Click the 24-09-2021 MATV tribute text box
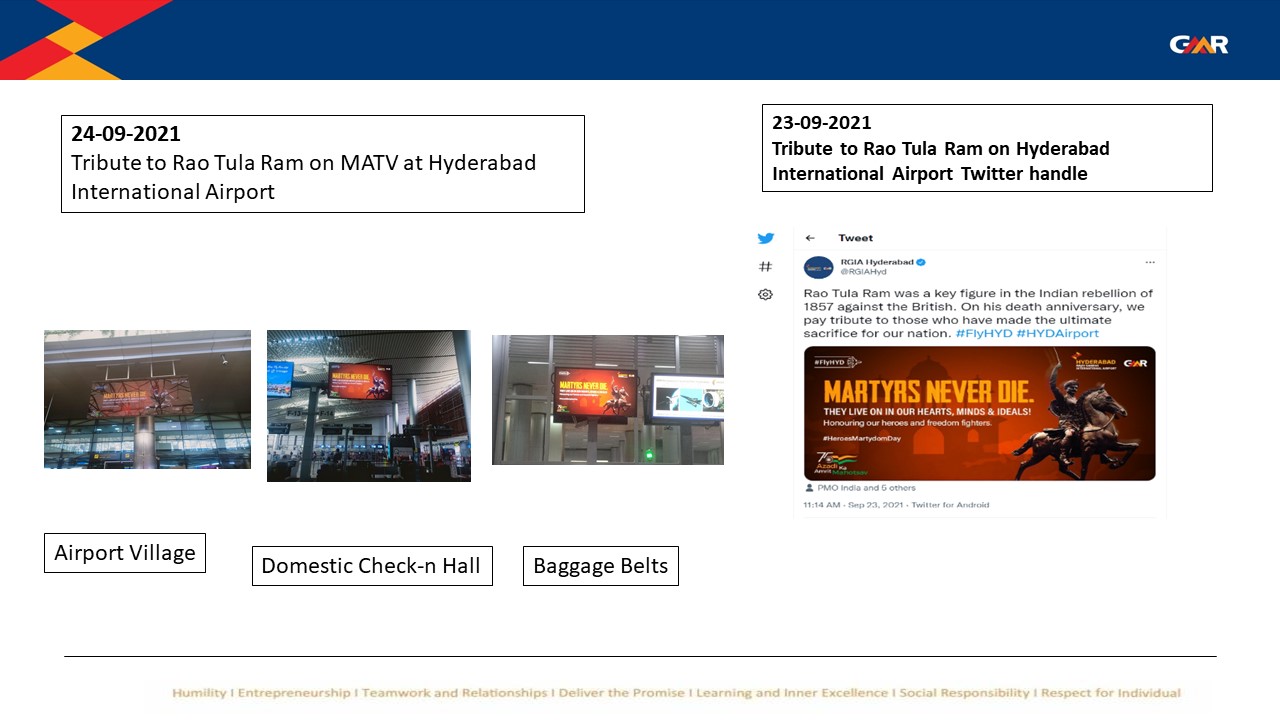The image size is (1280, 720). tap(322, 163)
